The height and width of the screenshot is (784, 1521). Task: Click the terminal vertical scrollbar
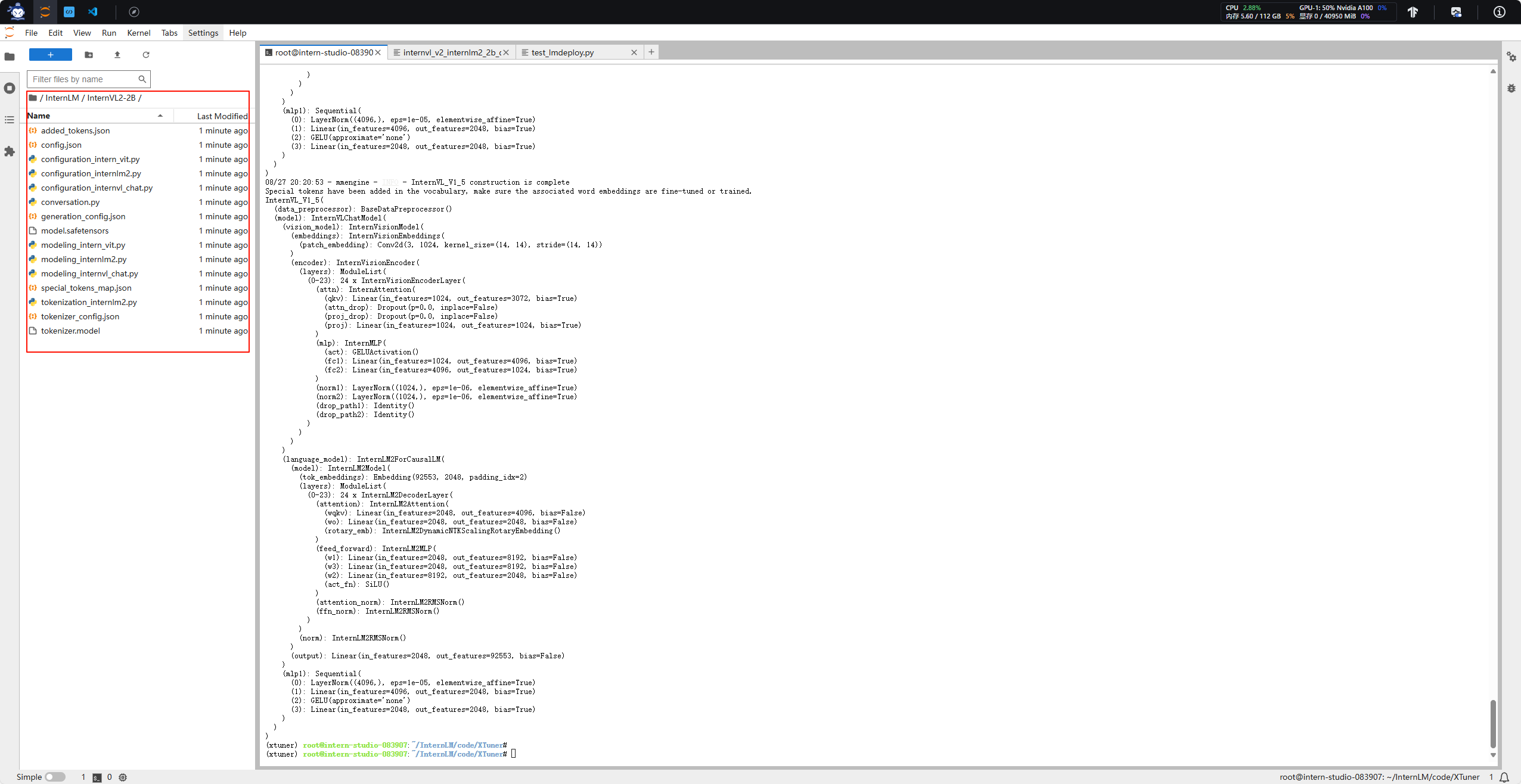tap(1492, 723)
